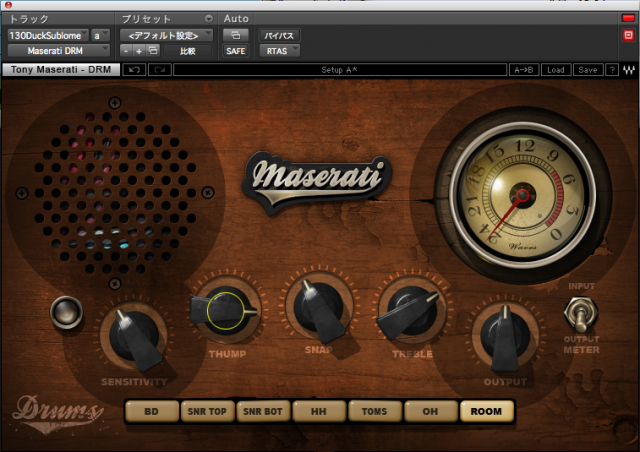Select the SNR TOP drum type

click(207, 411)
